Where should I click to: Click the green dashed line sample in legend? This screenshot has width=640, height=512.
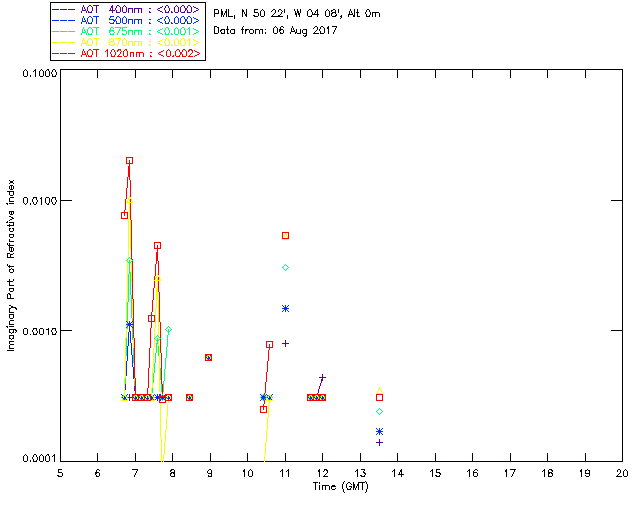pos(64,31)
